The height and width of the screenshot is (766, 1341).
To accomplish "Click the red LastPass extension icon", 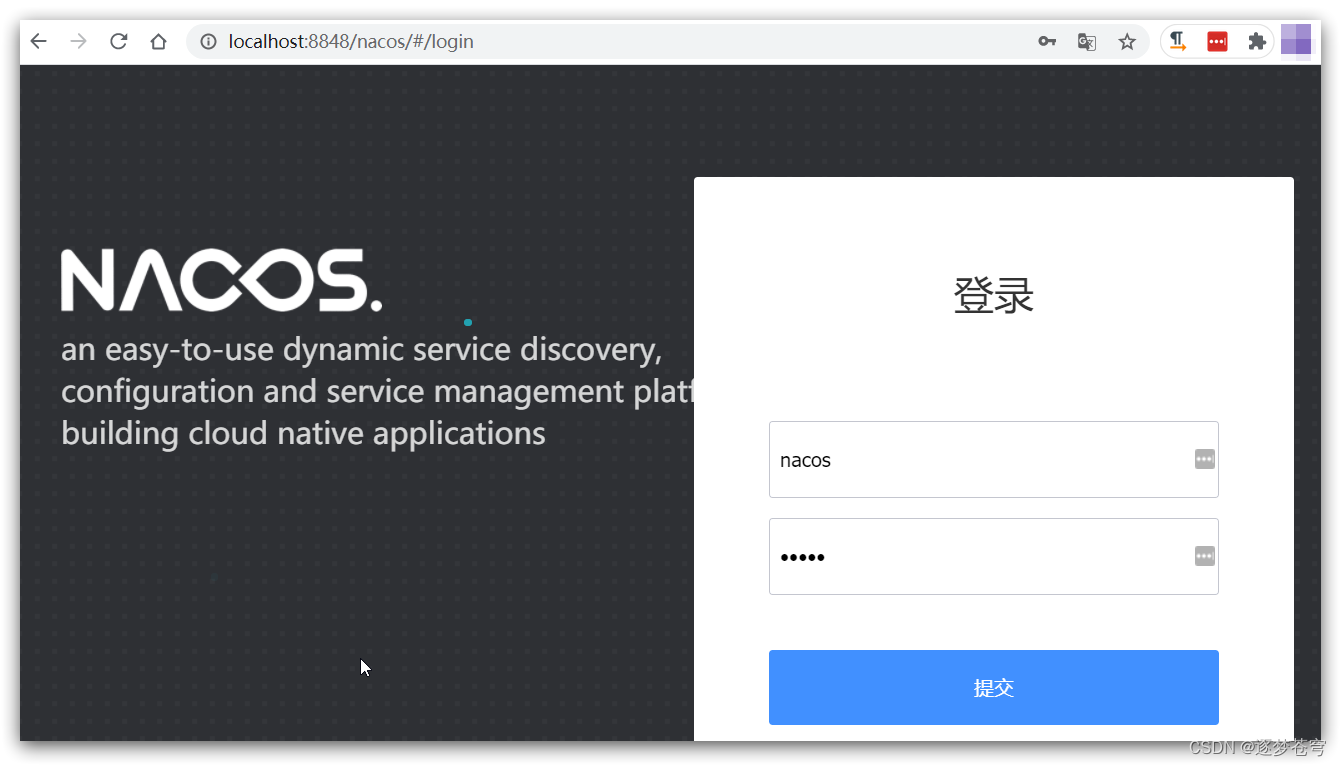I will [x=1217, y=40].
